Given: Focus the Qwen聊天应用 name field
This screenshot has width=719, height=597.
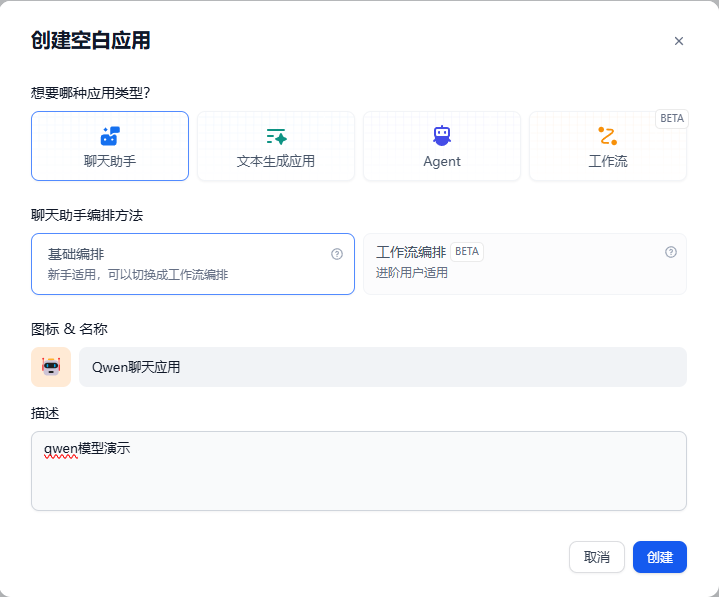Looking at the screenshot, I should tap(382, 367).
